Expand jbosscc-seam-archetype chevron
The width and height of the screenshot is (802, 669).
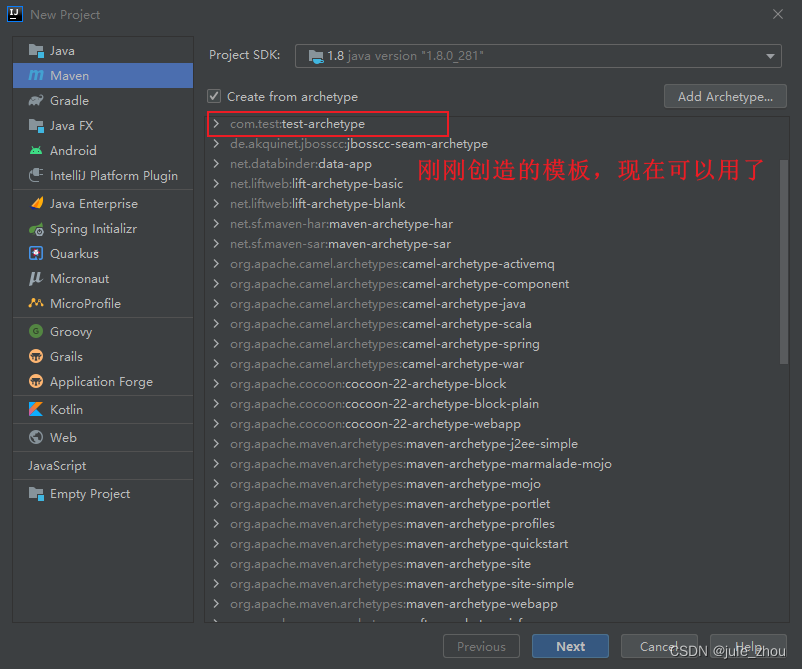216,144
